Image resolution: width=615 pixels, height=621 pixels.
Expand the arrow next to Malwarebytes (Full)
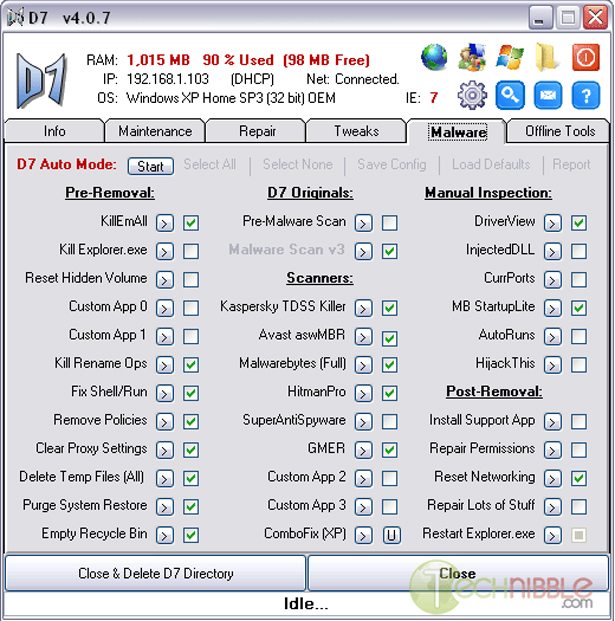[x=365, y=365]
